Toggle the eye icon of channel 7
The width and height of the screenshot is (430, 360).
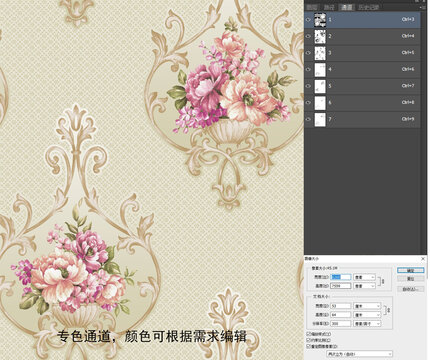(308, 119)
